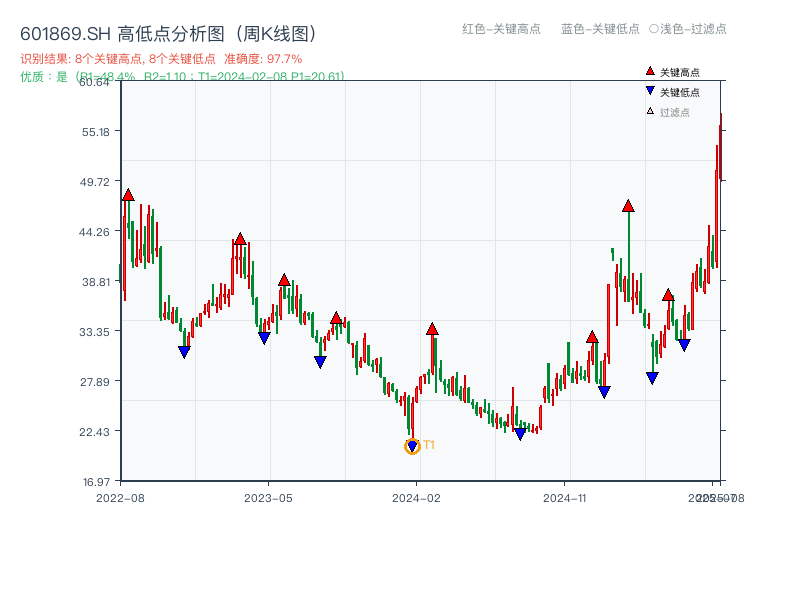This screenshot has height=600, width=800.
Task: Select the last red key-high triangle near 37
Action: (668, 295)
